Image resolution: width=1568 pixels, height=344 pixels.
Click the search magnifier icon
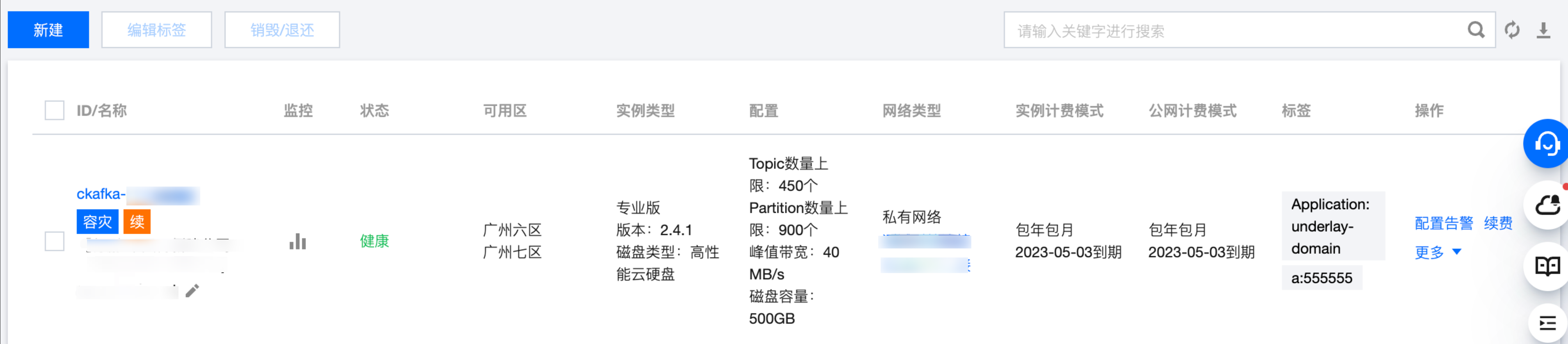click(x=1476, y=30)
